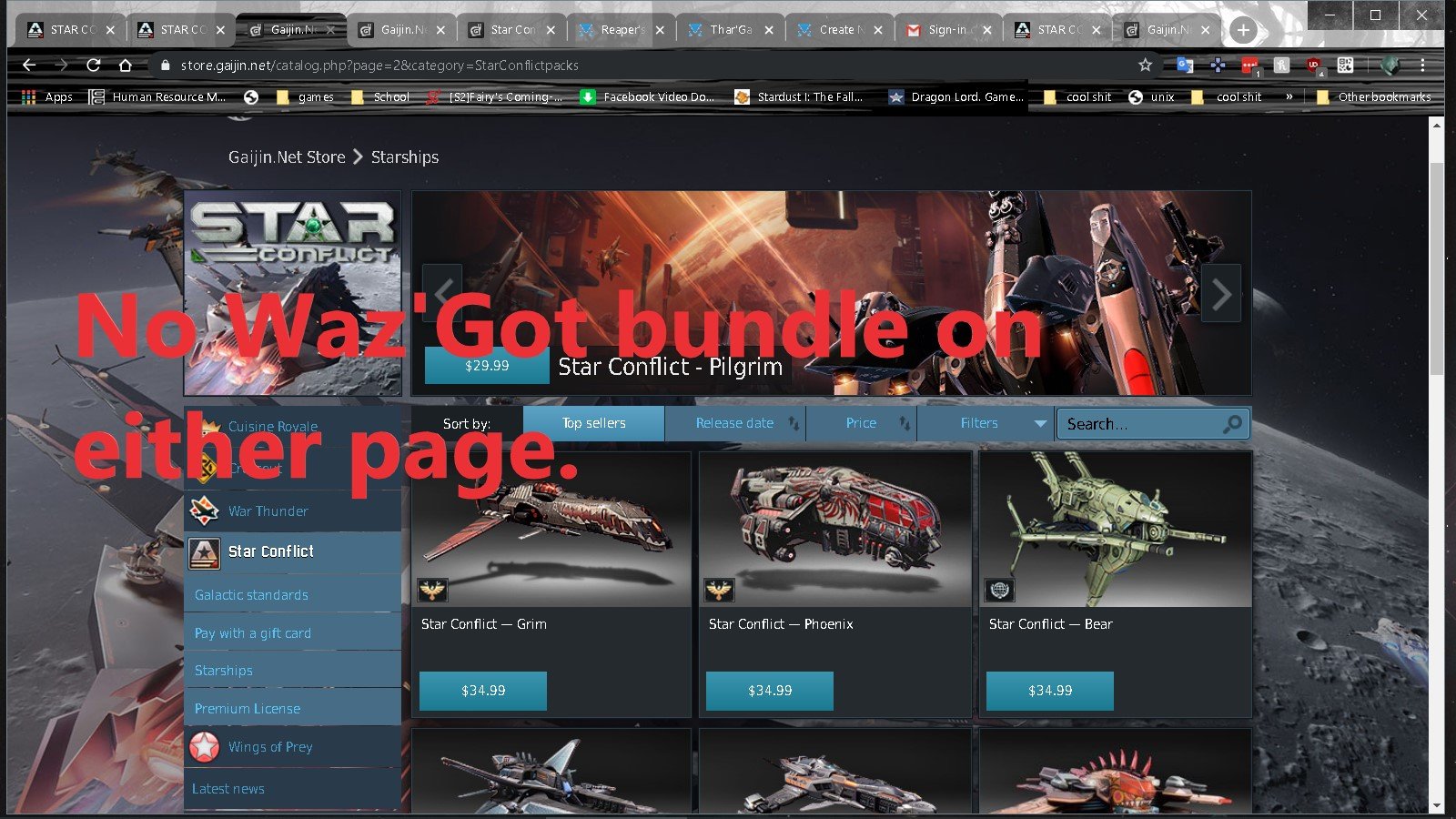Open Gaijin.Net Store breadcrumb link
The width and height of the screenshot is (1456, 819).
pyautogui.click(x=287, y=157)
